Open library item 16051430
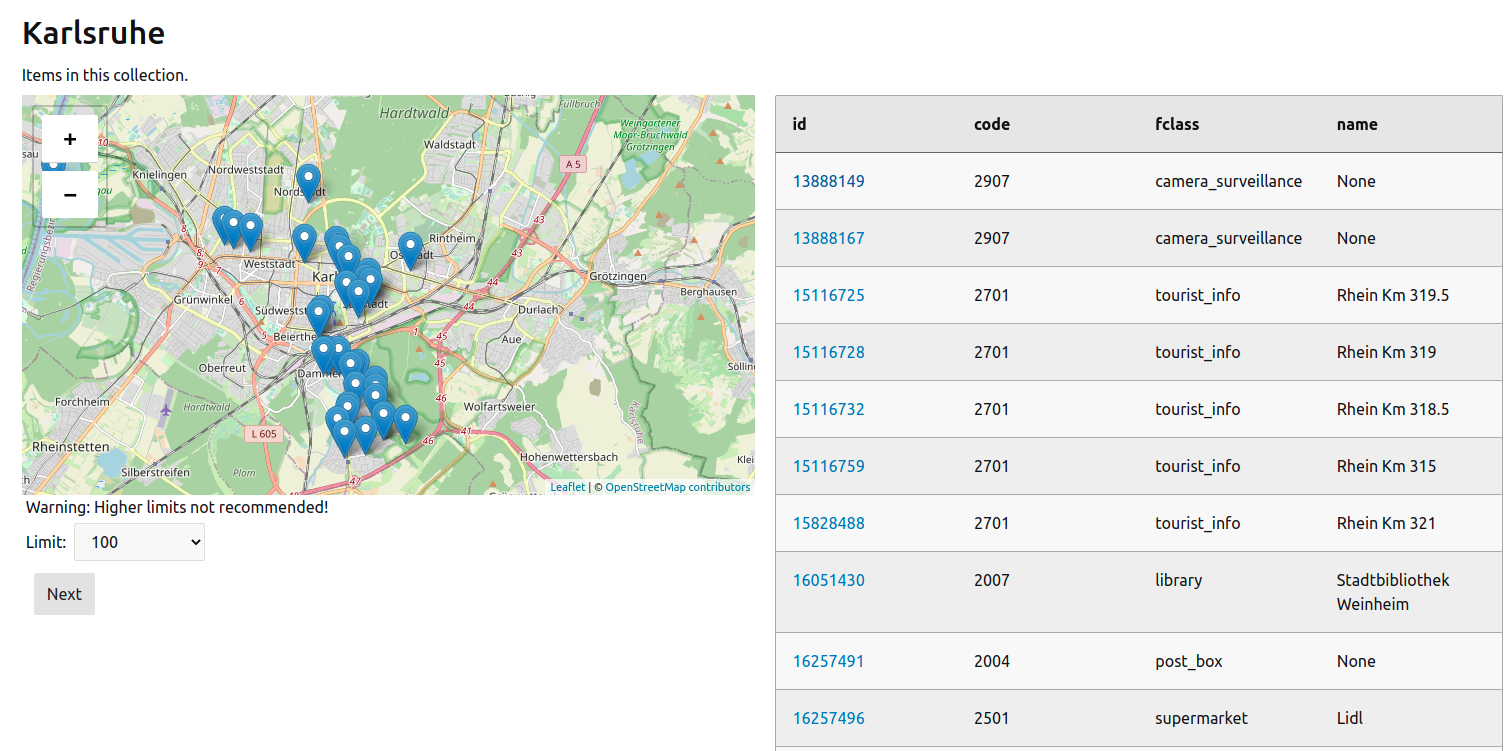The width and height of the screenshot is (1508, 751). [x=828, y=580]
